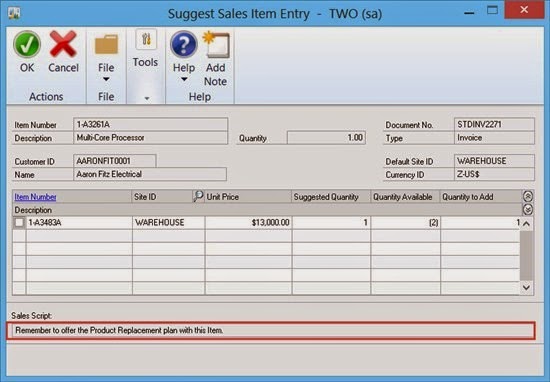Screen dimensions: 550x382
Task: Click the Item Number field 1-A3261A
Action: coord(150,125)
